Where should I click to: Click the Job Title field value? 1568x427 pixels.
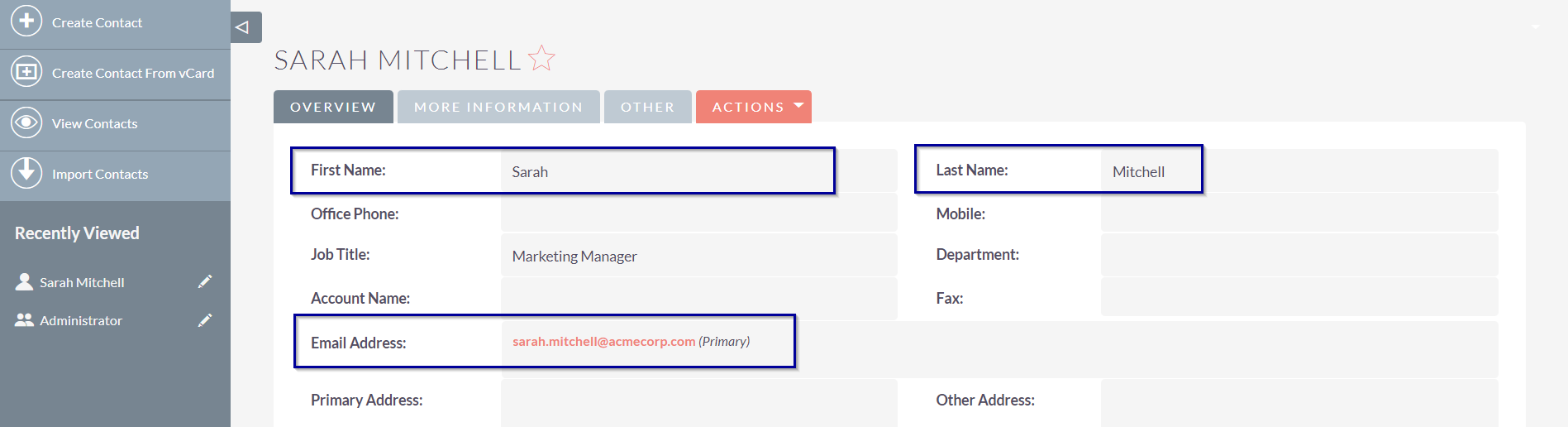pos(574,257)
